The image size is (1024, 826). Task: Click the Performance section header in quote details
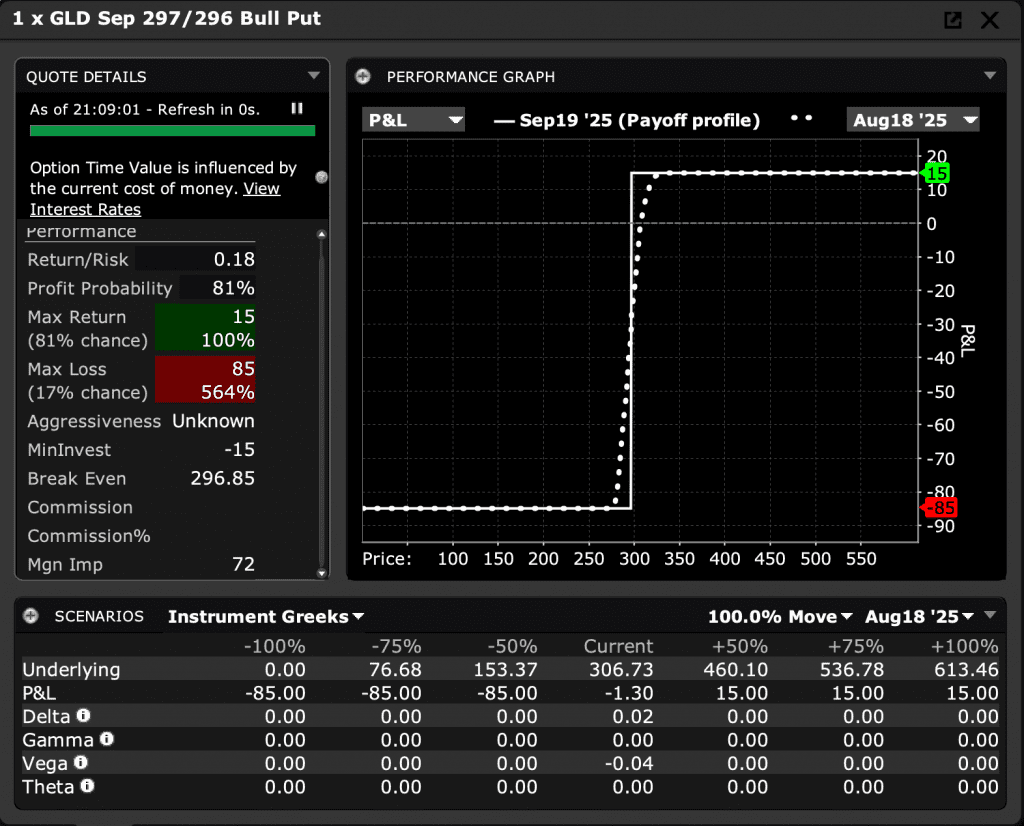click(82, 231)
